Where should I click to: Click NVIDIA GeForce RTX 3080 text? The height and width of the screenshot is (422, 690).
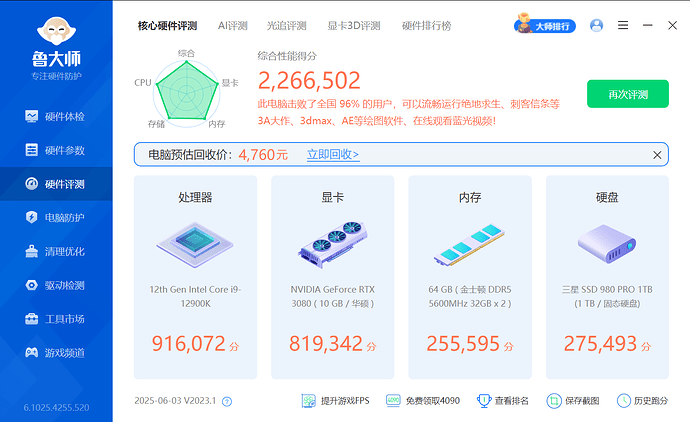(333, 297)
